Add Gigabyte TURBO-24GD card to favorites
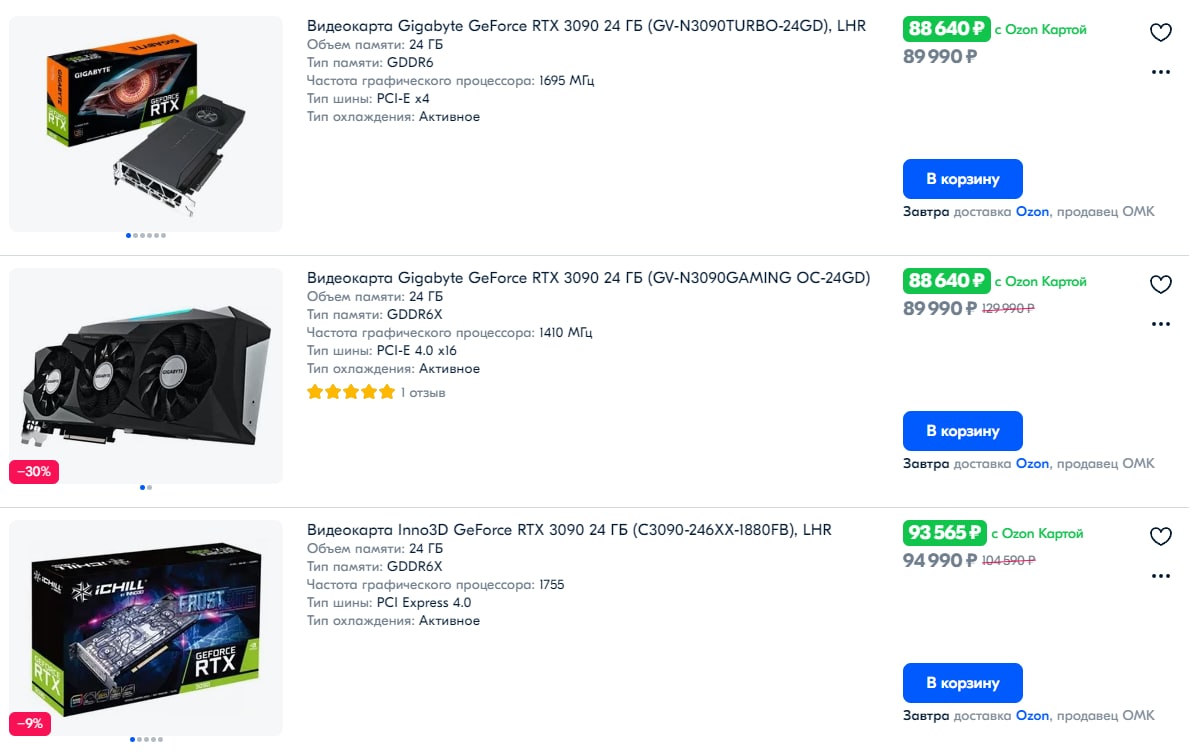 (1160, 33)
